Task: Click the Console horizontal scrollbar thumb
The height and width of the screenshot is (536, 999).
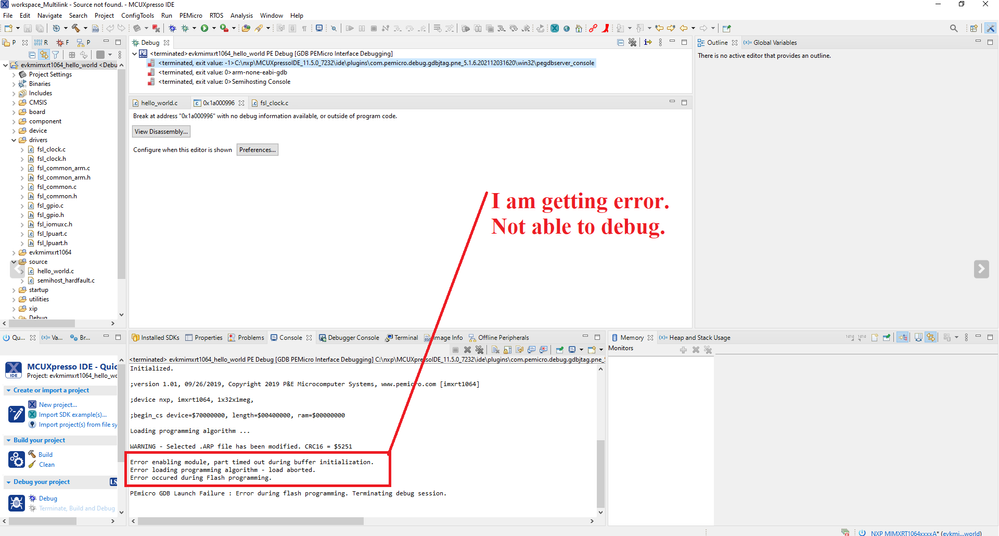Action: pos(250,521)
